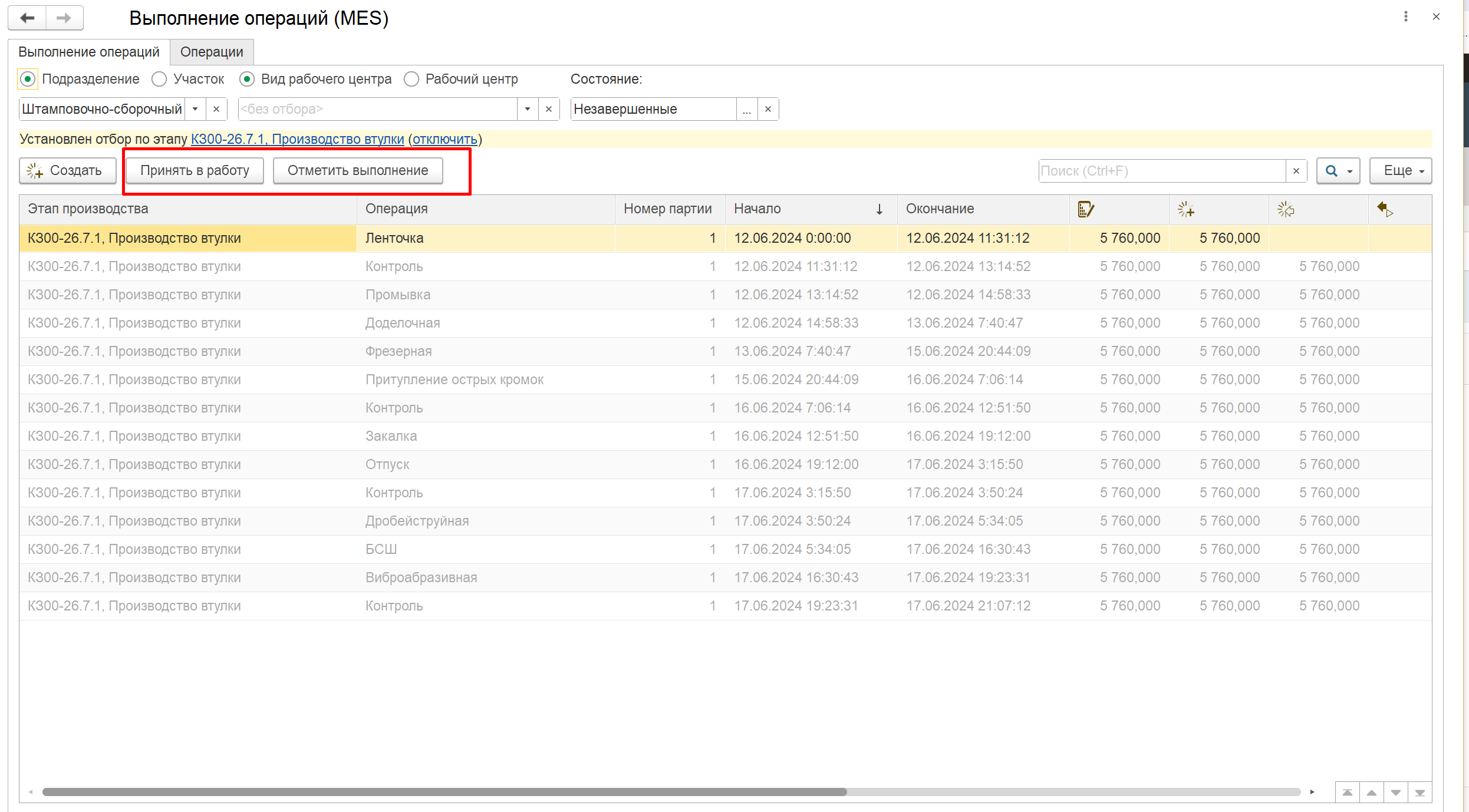The height and width of the screenshot is (812, 1469).
Task: Select the Закалка operation row
Action: point(726,436)
